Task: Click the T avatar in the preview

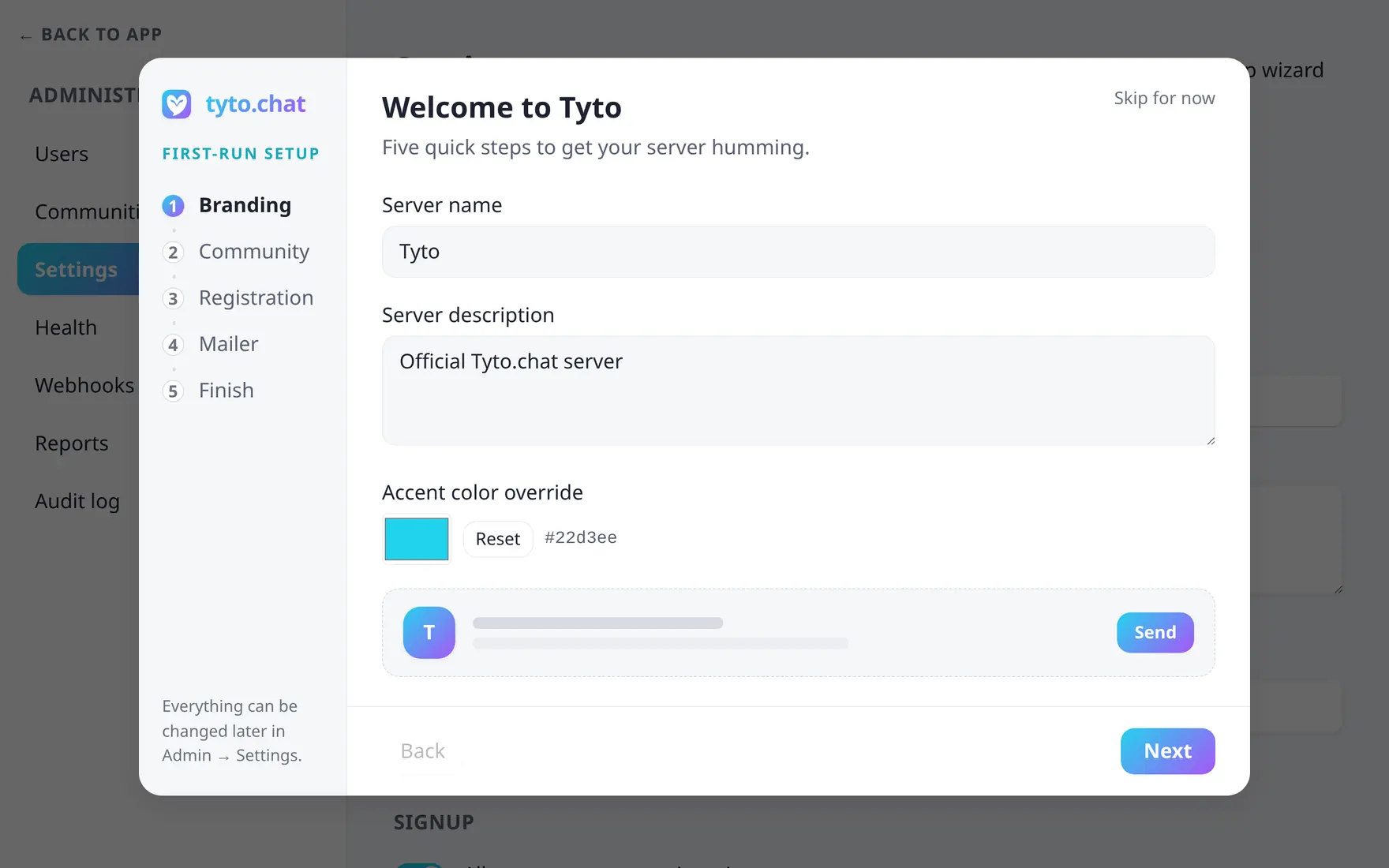Action: 429,633
